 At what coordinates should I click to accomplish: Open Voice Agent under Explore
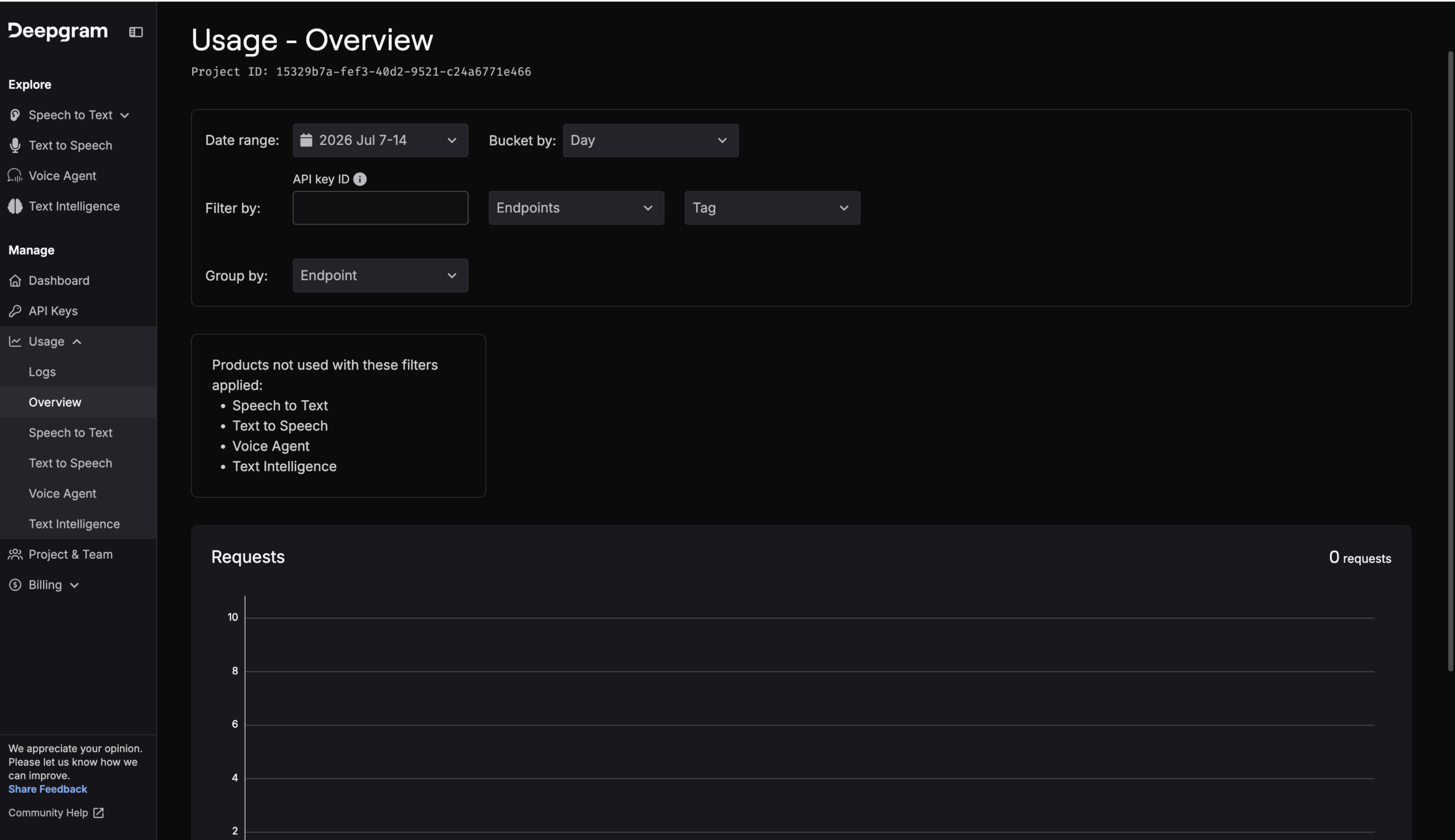[63, 176]
